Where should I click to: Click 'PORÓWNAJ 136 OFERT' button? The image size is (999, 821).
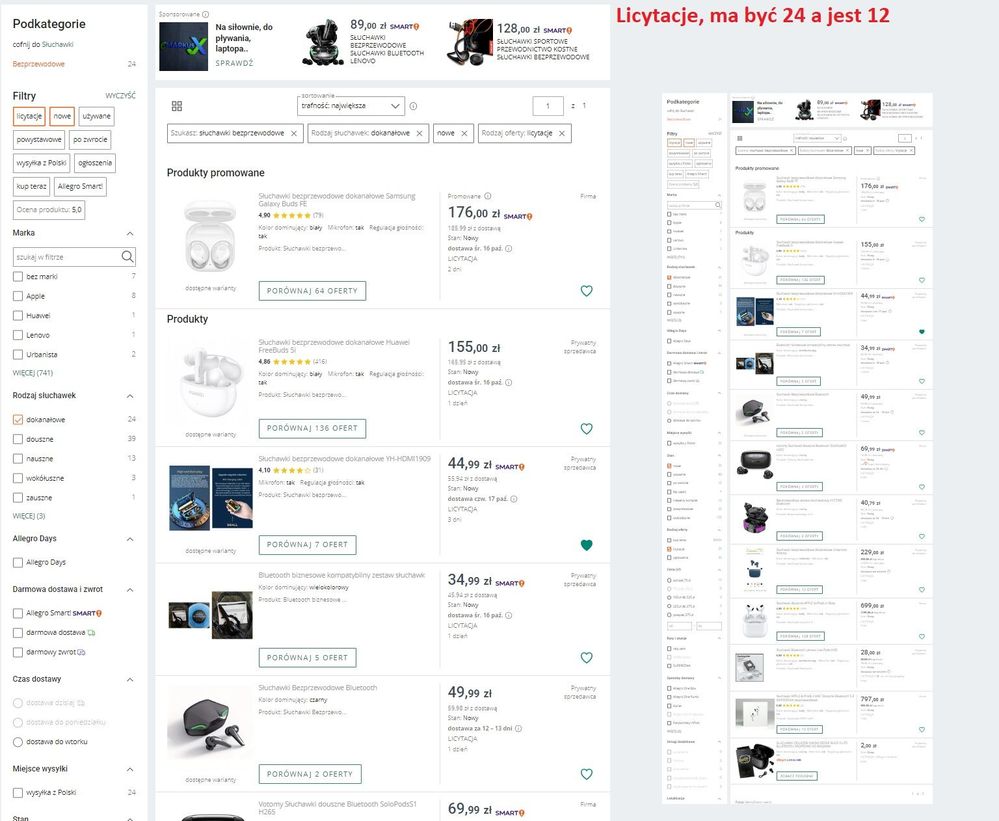coord(312,429)
